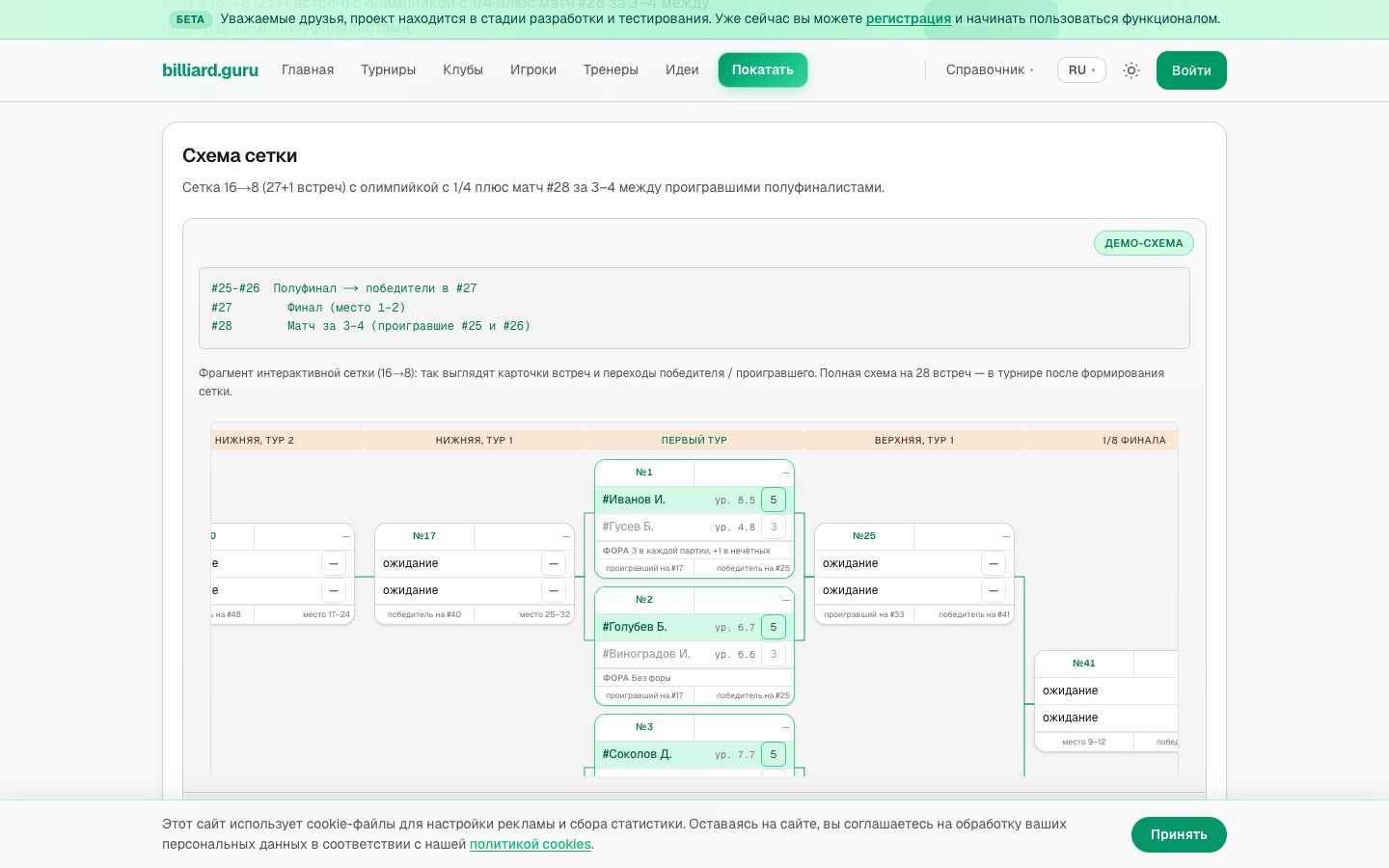1389x868 pixels.
Task: Expand the Справочник dropdown menu
Action: 990,70
